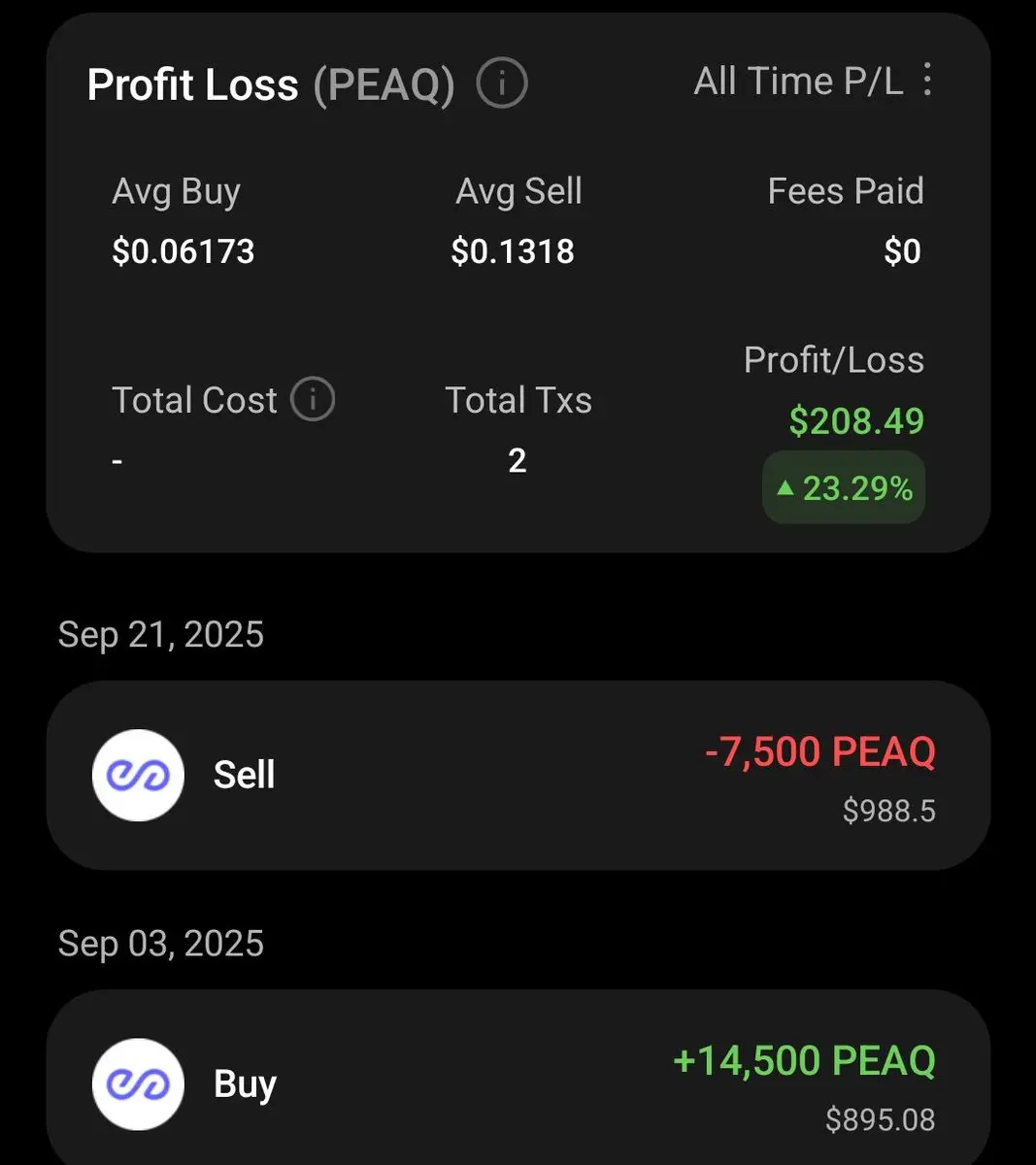The width and height of the screenshot is (1036, 1165).
Task: Tap the Sep 03, 2025 date header
Action: pos(161,944)
